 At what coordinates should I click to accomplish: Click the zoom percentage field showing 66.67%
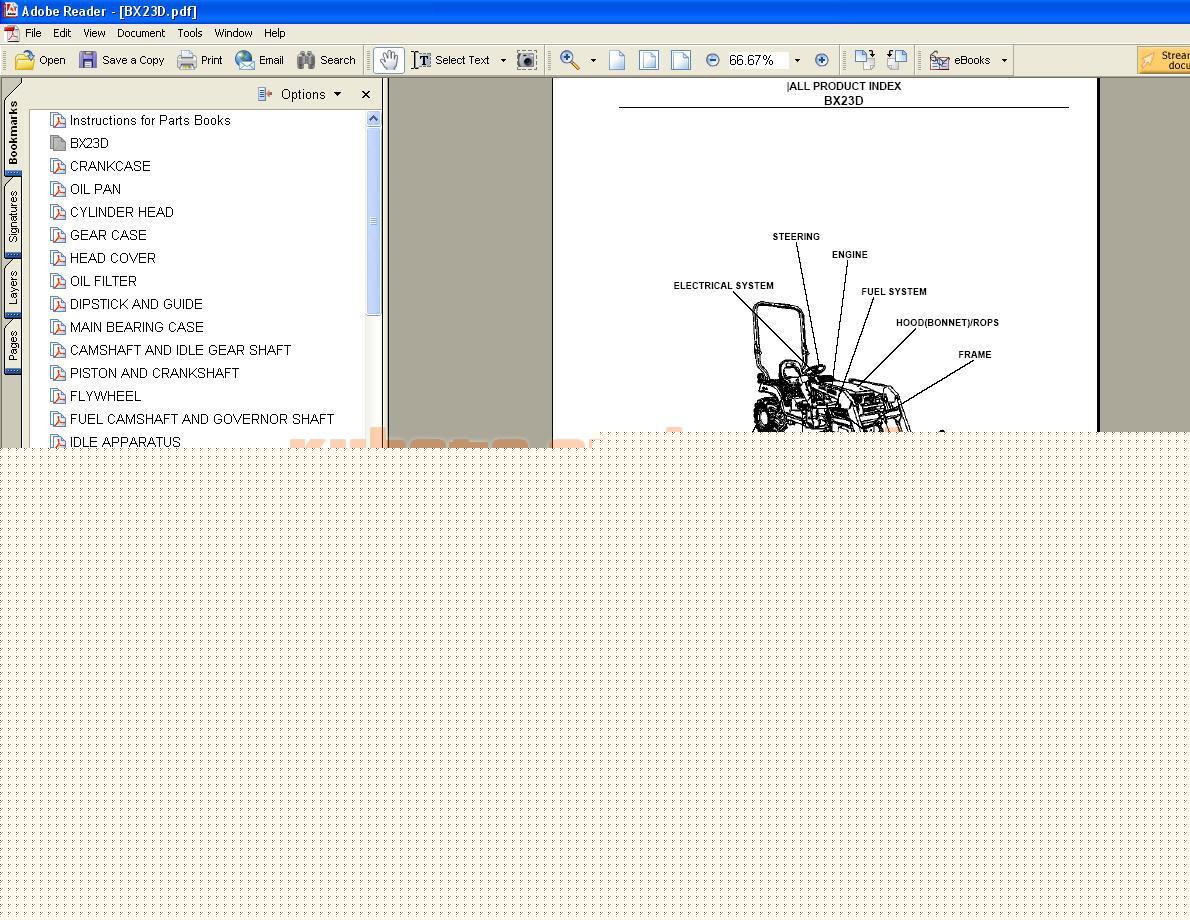757,60
